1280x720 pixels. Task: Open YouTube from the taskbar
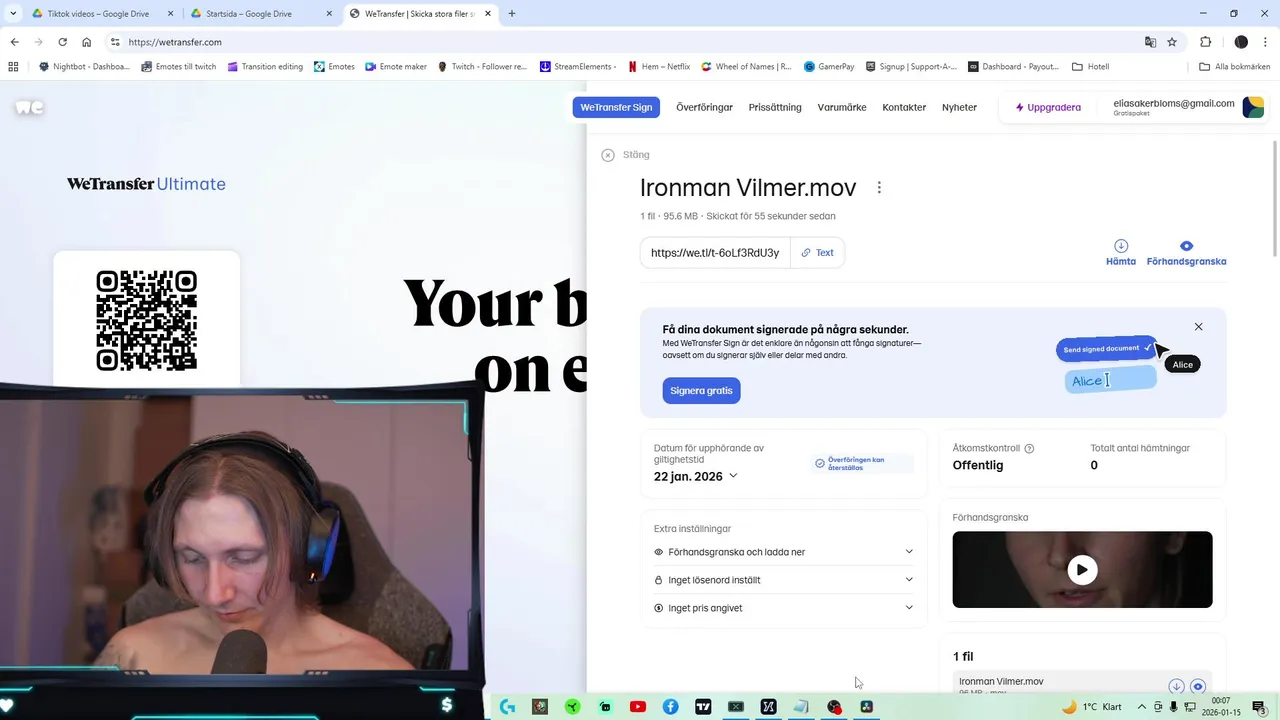point(638,707)
